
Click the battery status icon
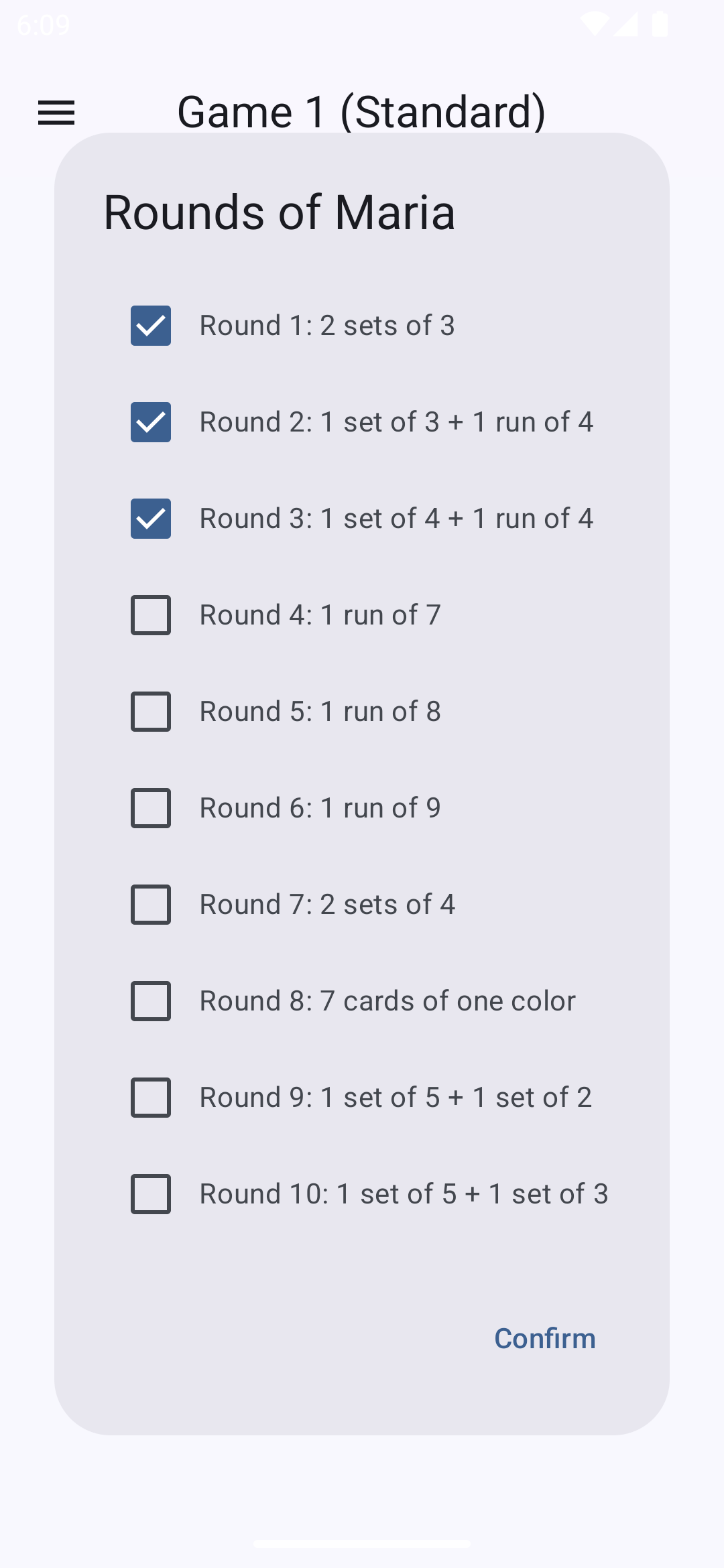(x=660, y=25)
